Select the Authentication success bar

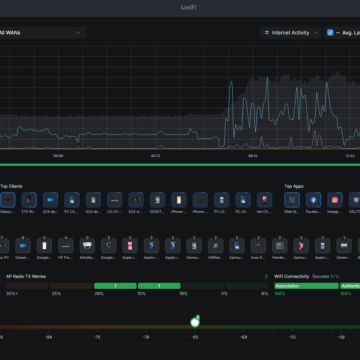[x=350, y=286]
